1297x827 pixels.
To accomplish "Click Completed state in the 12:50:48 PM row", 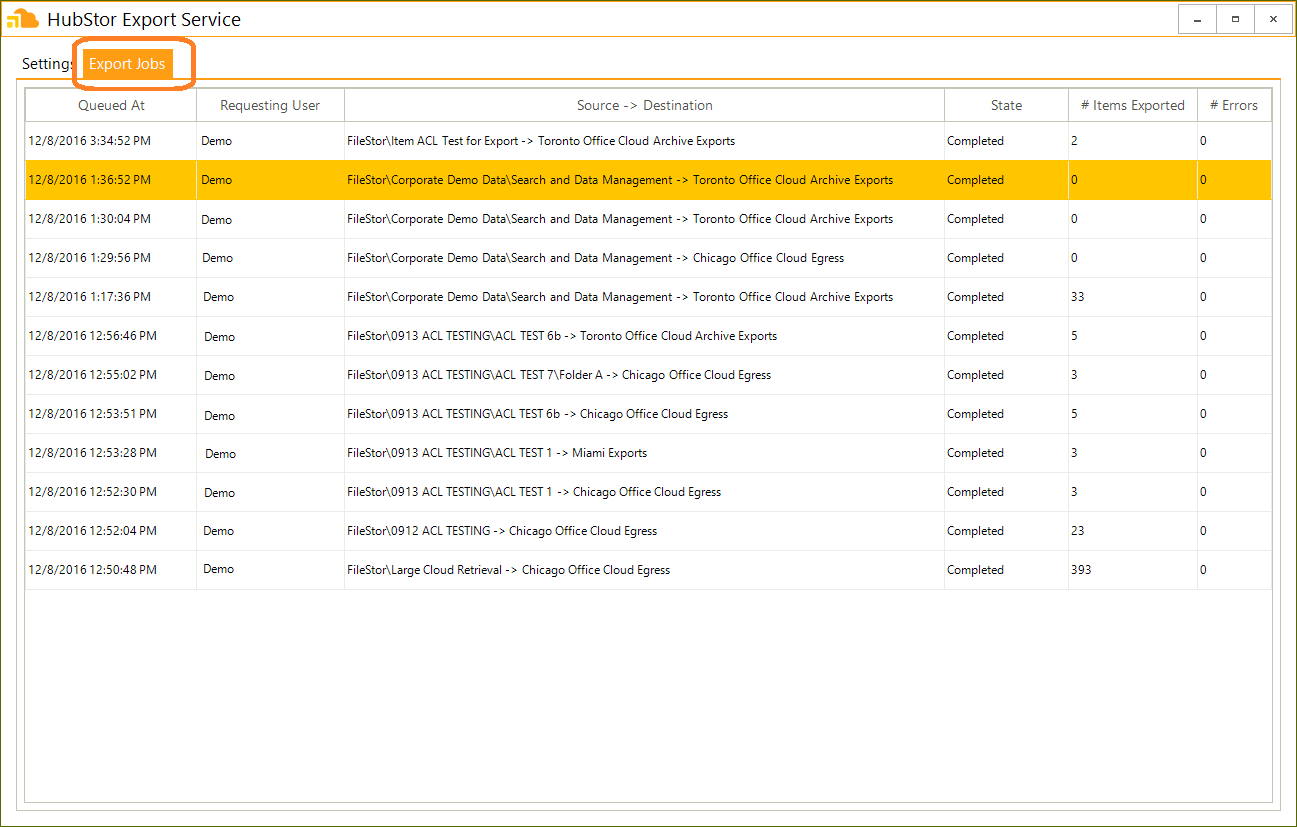I will tap(975, 570).
